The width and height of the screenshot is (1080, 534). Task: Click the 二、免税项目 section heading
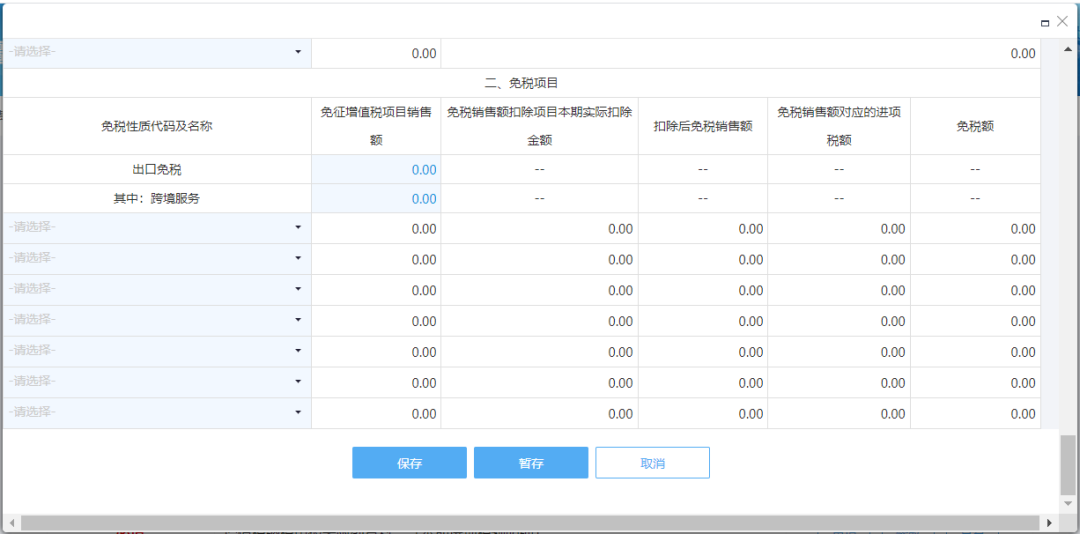coord(521,83)
